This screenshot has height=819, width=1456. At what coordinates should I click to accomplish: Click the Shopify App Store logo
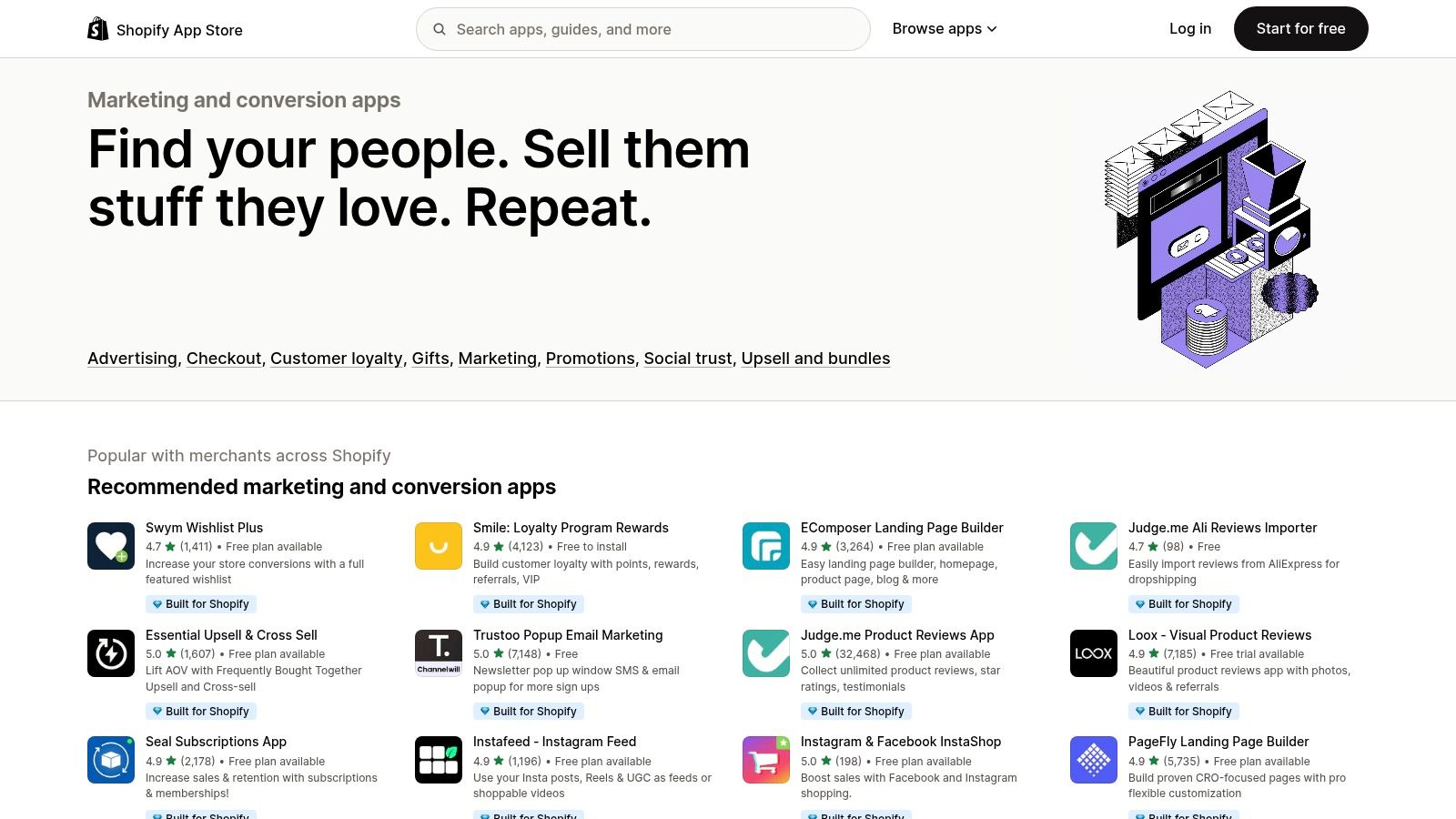(164, 28)
